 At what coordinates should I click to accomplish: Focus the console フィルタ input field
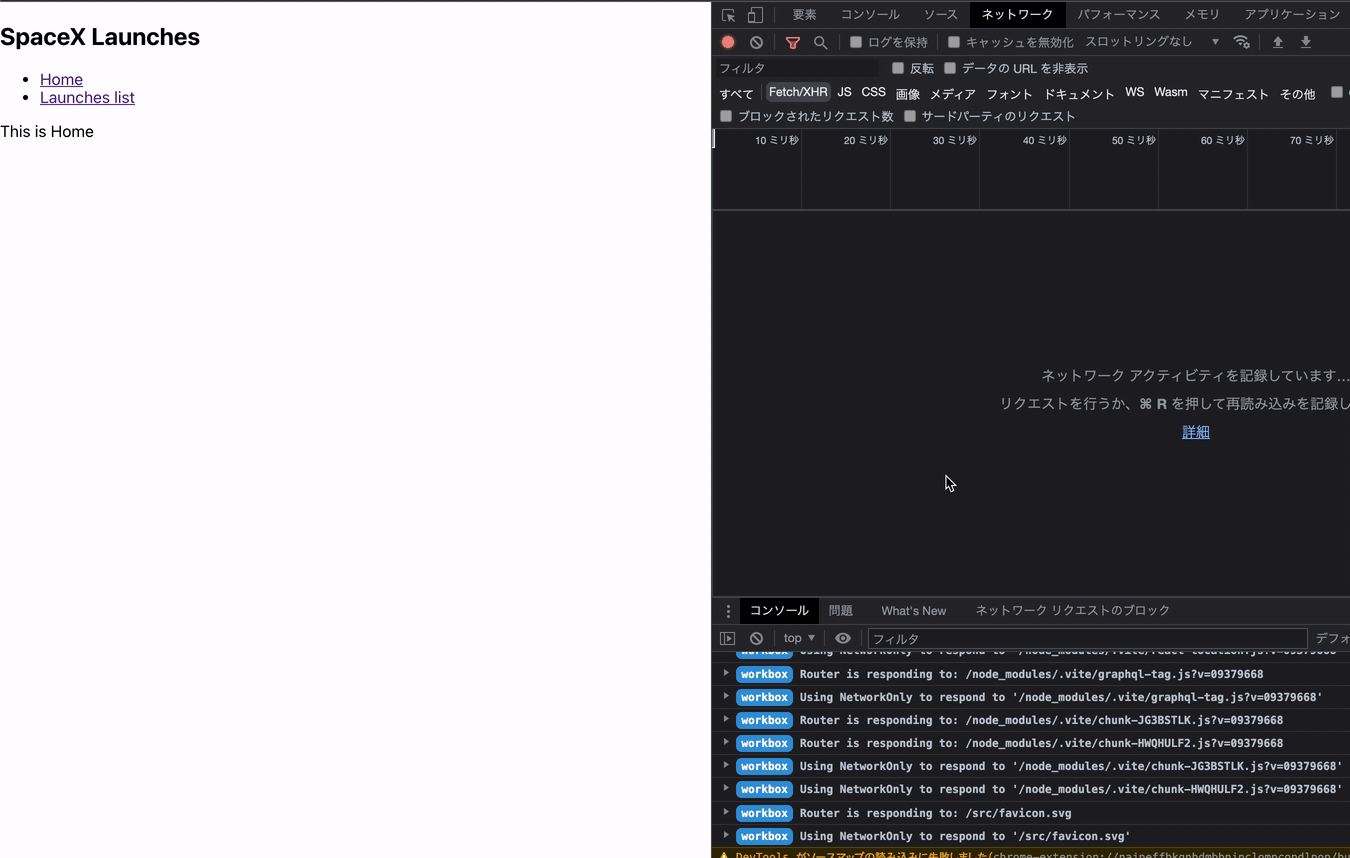point(1087,638)
